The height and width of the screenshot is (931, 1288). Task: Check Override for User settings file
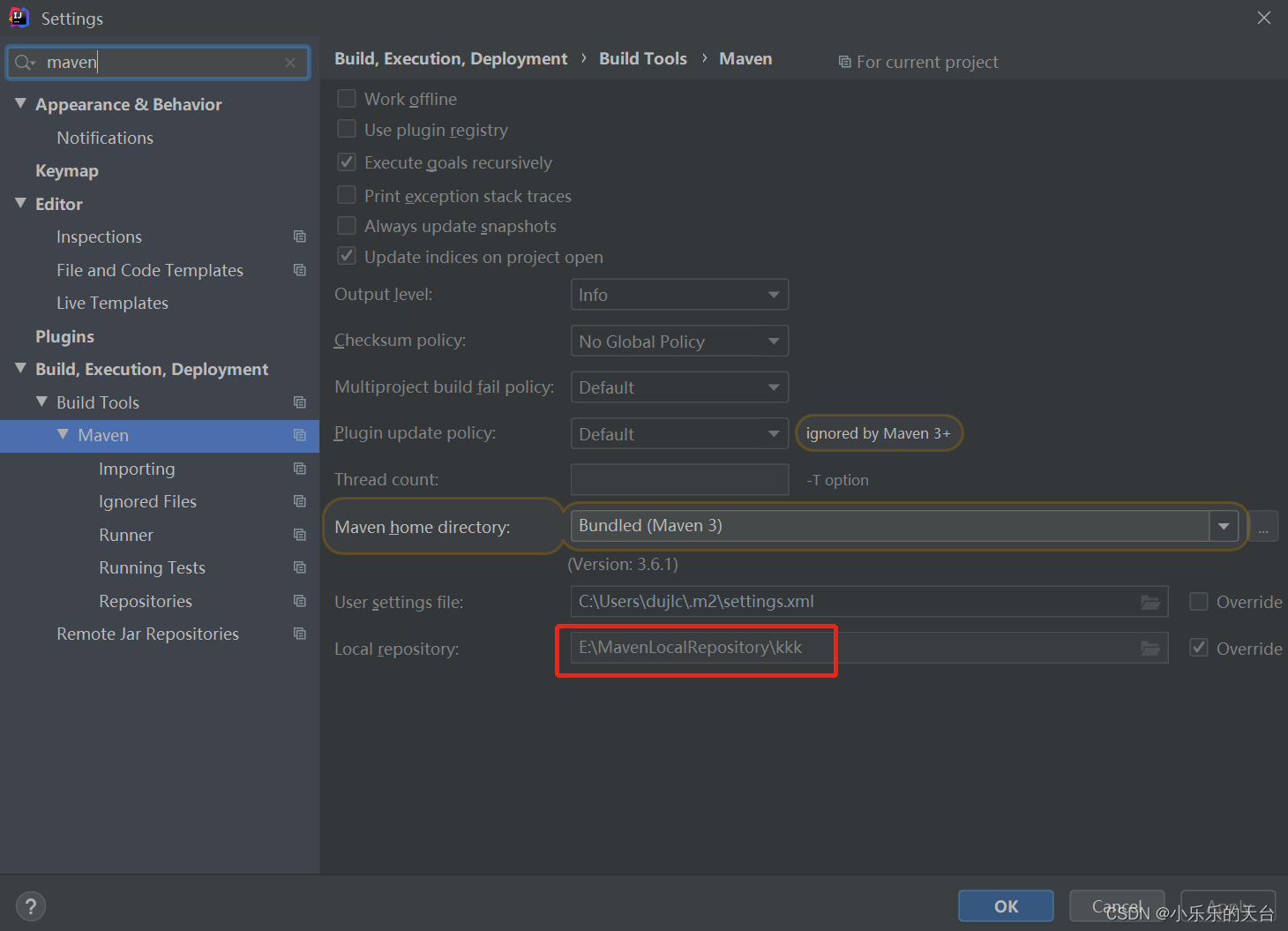coord(1199,601)
